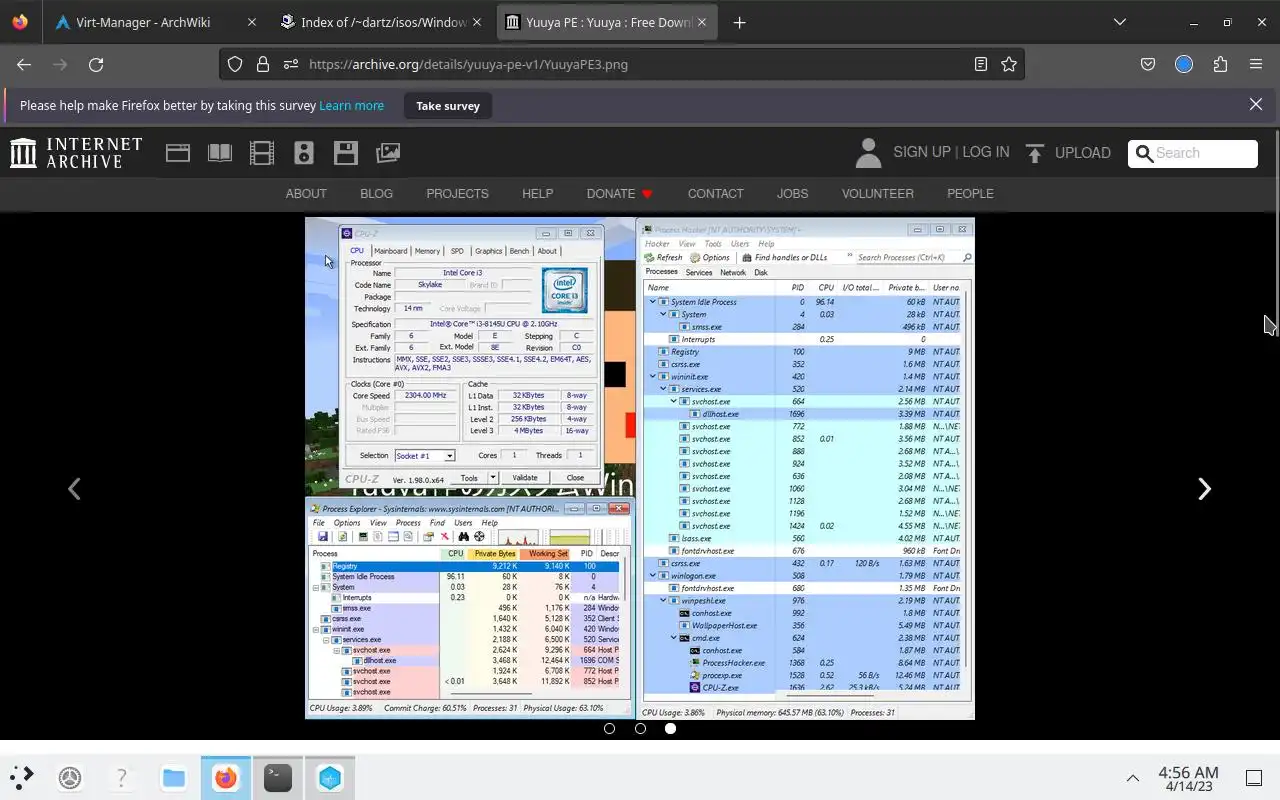Screen dimensions: 1280x800
Task: Open the application launcher in the taskbar
Action: (x=22, y=777)
